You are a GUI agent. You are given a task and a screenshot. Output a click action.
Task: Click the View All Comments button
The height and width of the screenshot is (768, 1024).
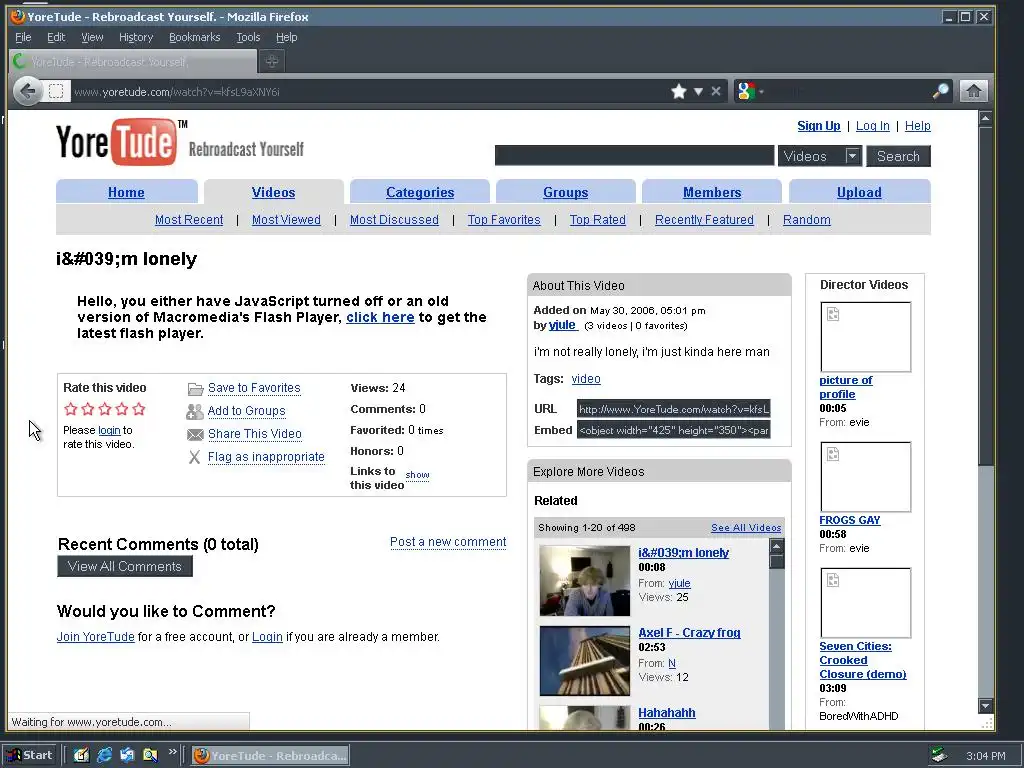tap(125, 566)
